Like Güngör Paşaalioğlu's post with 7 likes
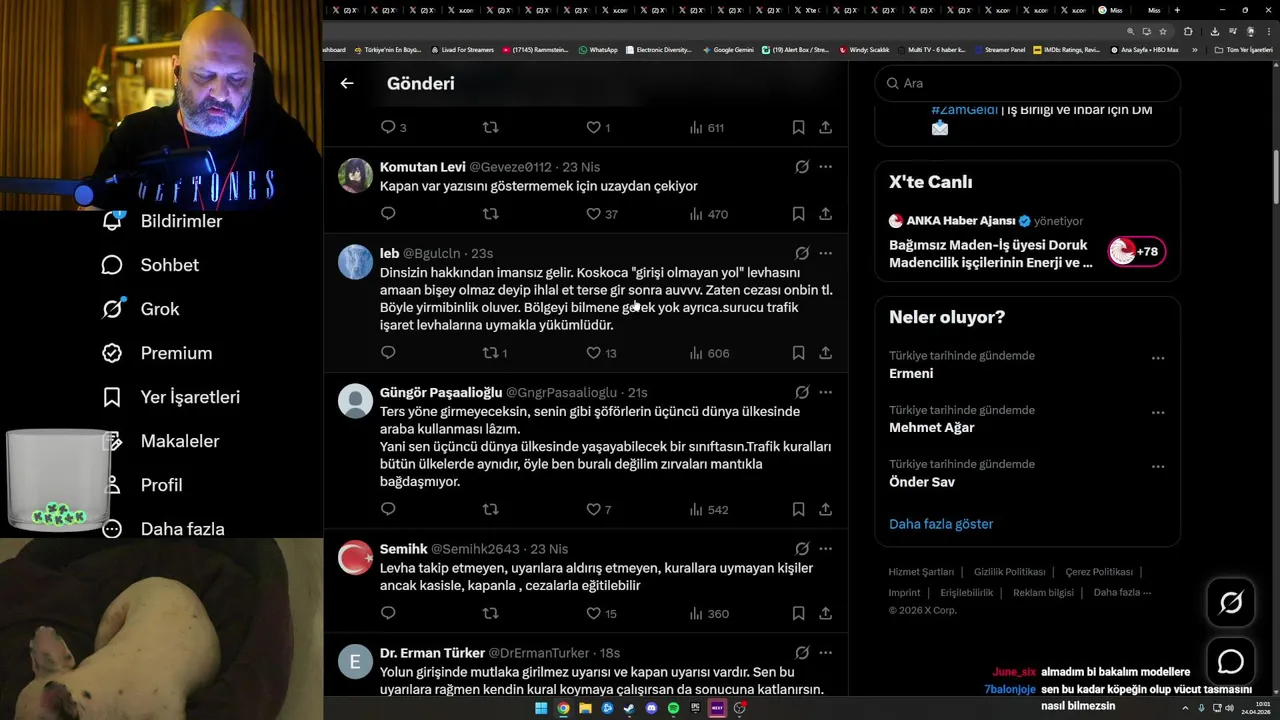1280x720 pixels. click(x=598, y=509)
